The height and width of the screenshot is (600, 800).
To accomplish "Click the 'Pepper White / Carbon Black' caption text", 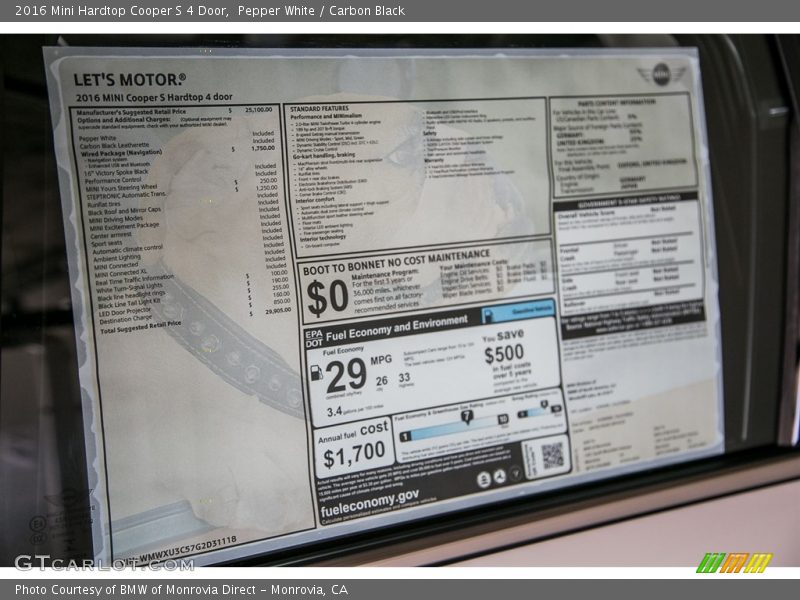I will [321, 11].
